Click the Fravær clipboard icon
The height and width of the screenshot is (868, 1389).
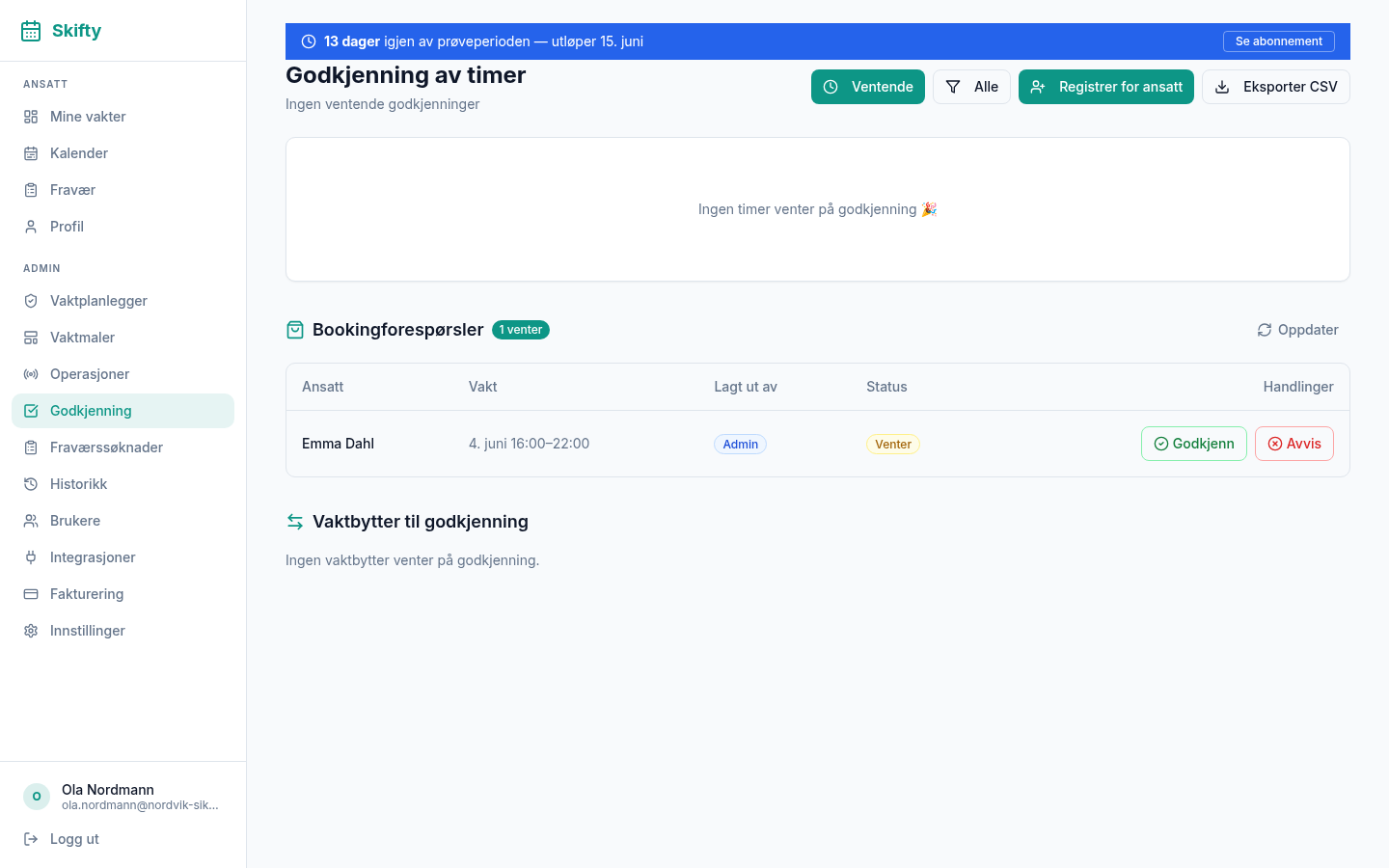click(x=31, y=190)
